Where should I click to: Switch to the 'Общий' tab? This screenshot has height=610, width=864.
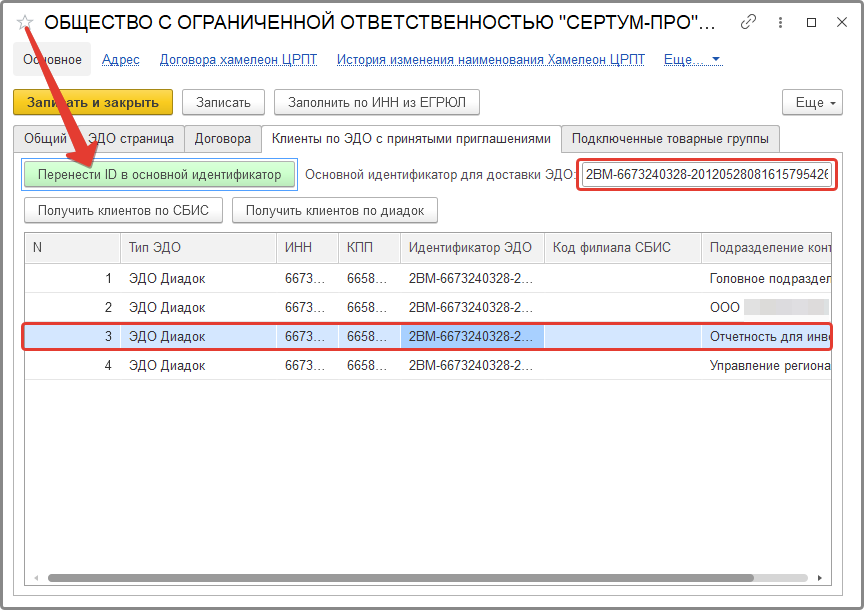click(x=45, y=139)
